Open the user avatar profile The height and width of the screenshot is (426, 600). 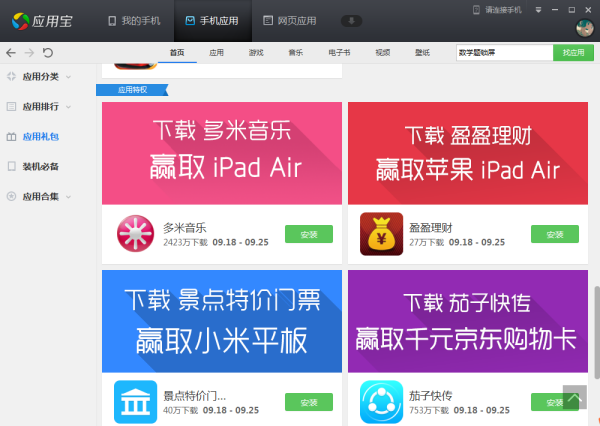pos(585,28)
